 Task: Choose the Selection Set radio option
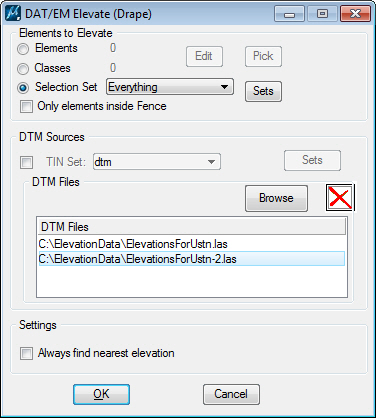pyautogui.click(x=23, y=88)
